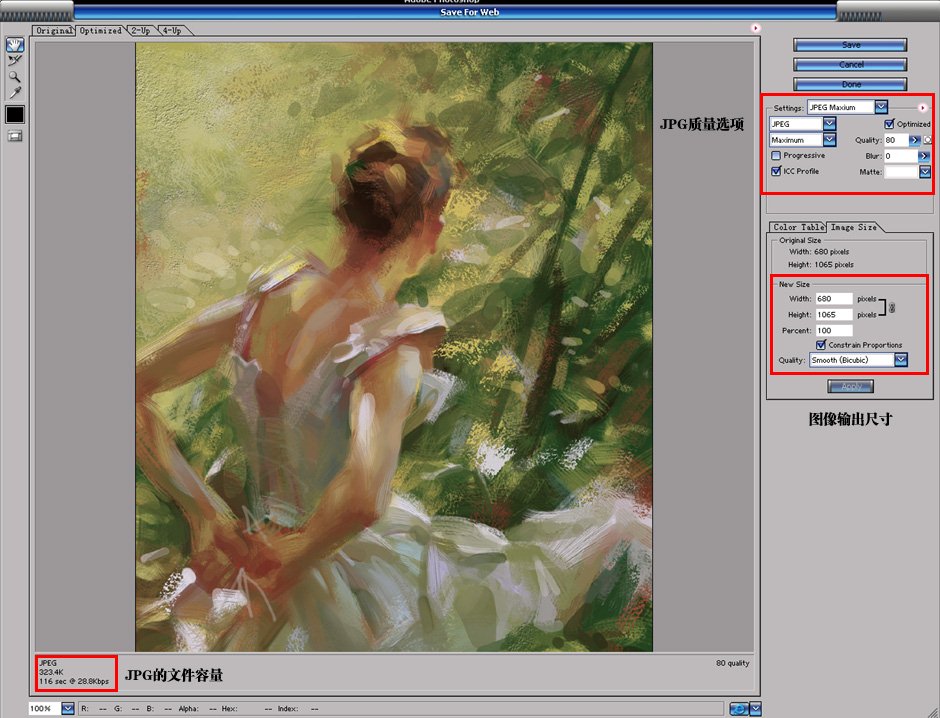Switch to the Original tab
The height and width of the screenshot is (718, 940).
click(x=54, y=31)
